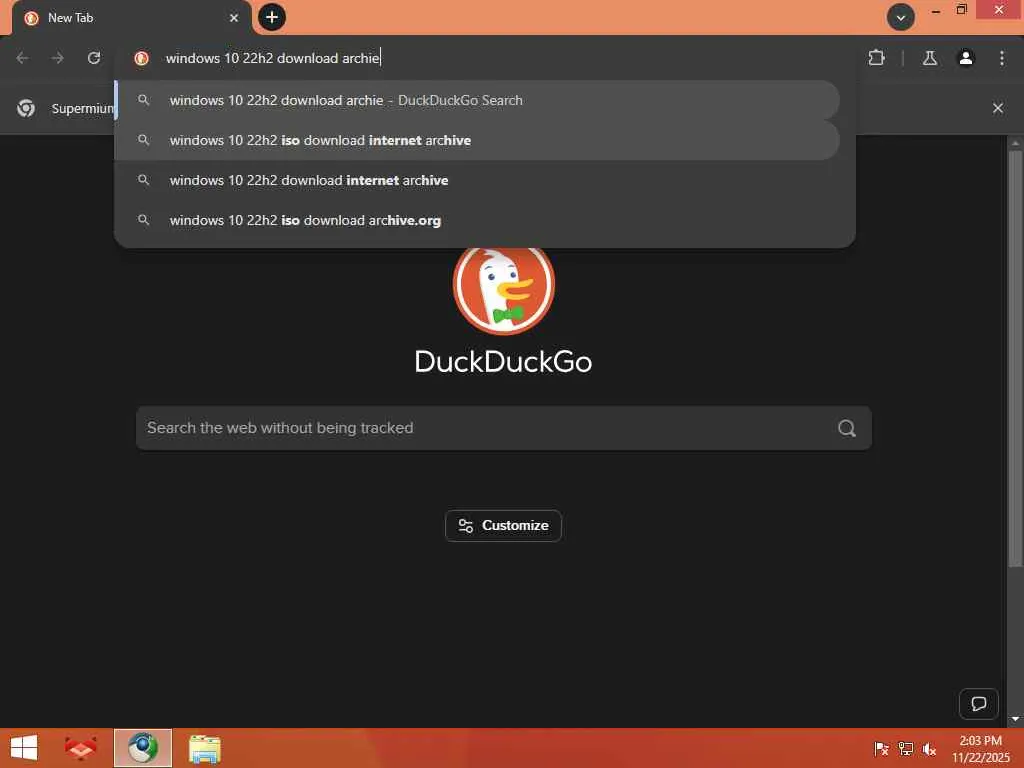Click the scrollbar down arrow
The width and height of the screenshot is (1024, 768).
click(1015, 720)
